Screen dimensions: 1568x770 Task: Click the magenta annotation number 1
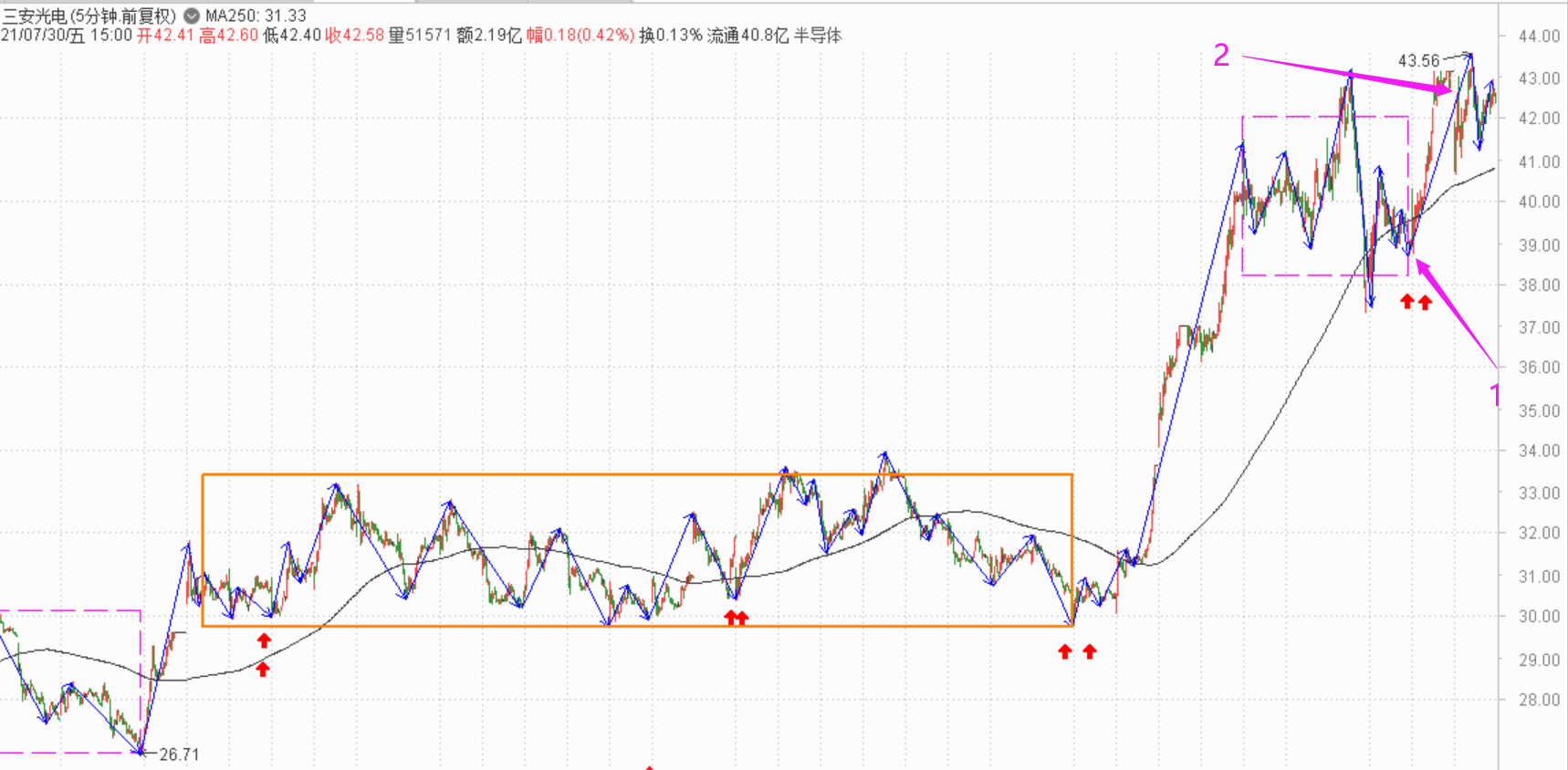click(1494, 394)
